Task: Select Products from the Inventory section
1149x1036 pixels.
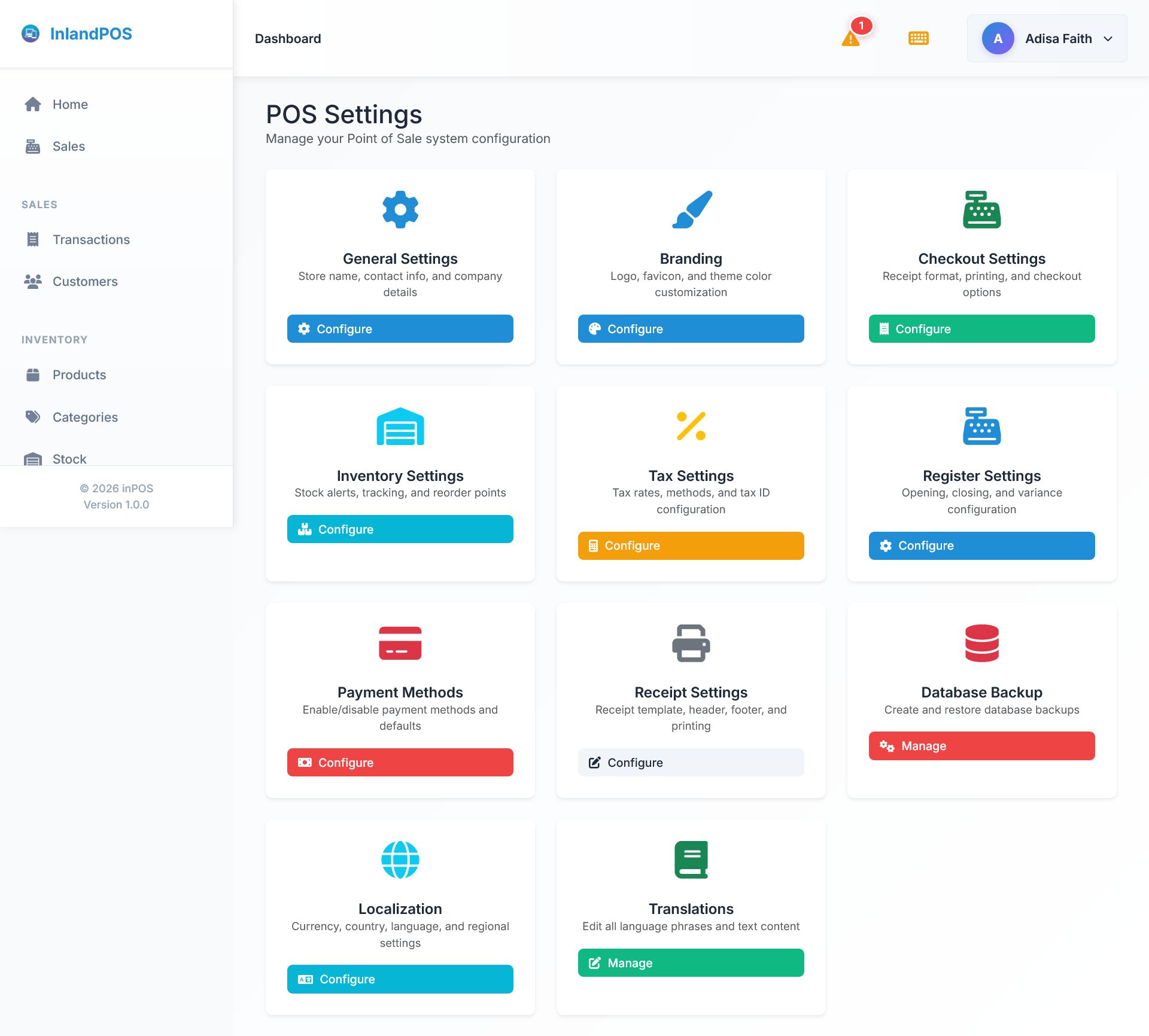Action: pos(79,374)
